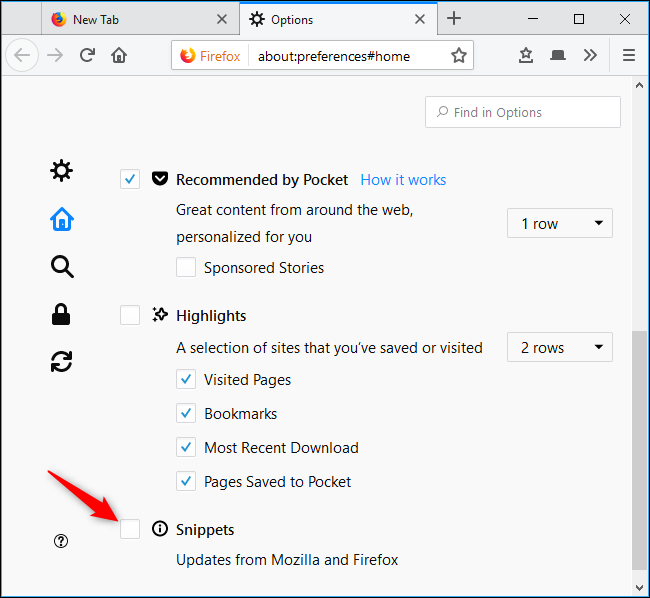Enable the Snippets checkbox
Viewport: 650px width, 598px height.
click(130, 529)
